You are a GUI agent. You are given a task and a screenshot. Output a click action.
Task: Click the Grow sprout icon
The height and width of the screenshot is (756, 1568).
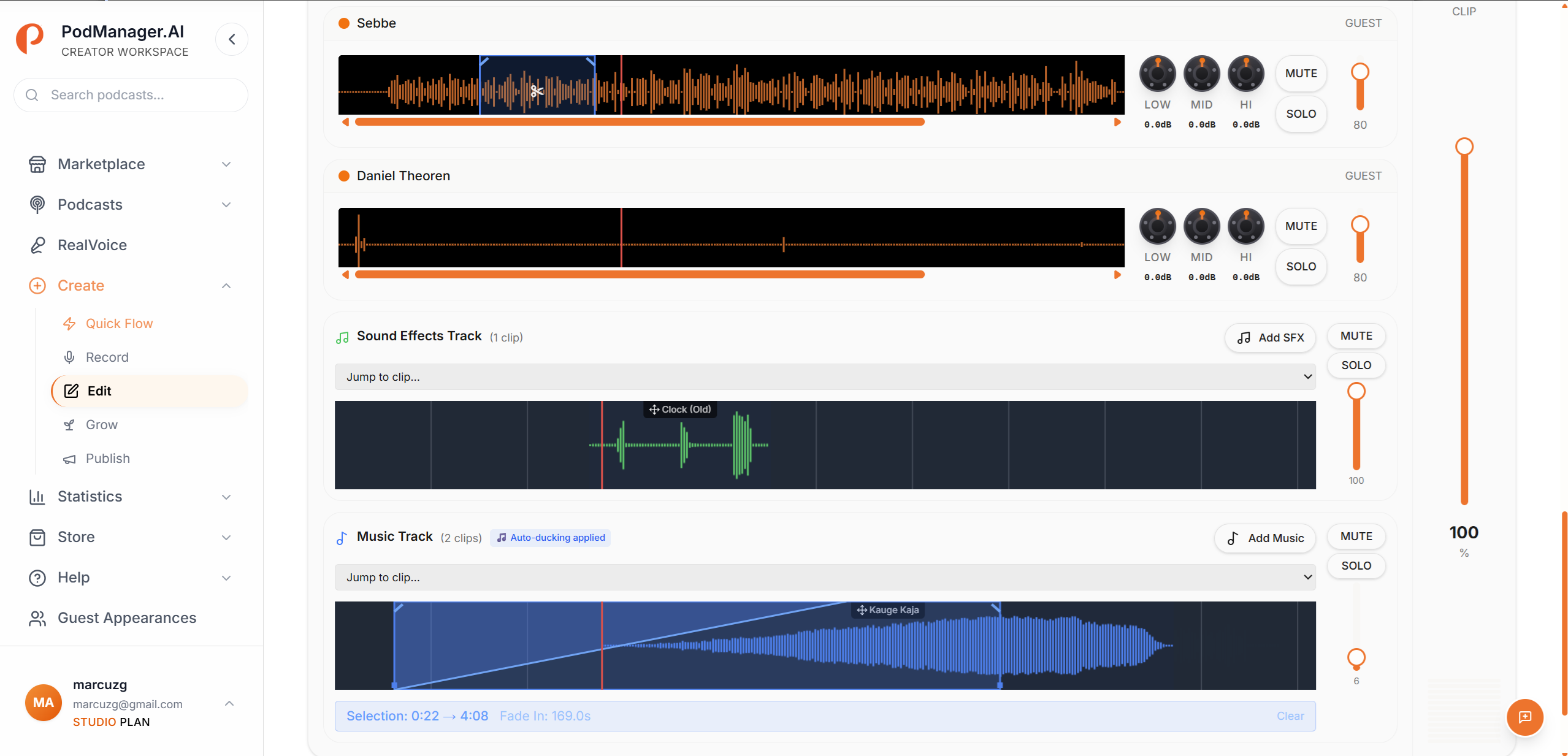click(x=69, y=425)
